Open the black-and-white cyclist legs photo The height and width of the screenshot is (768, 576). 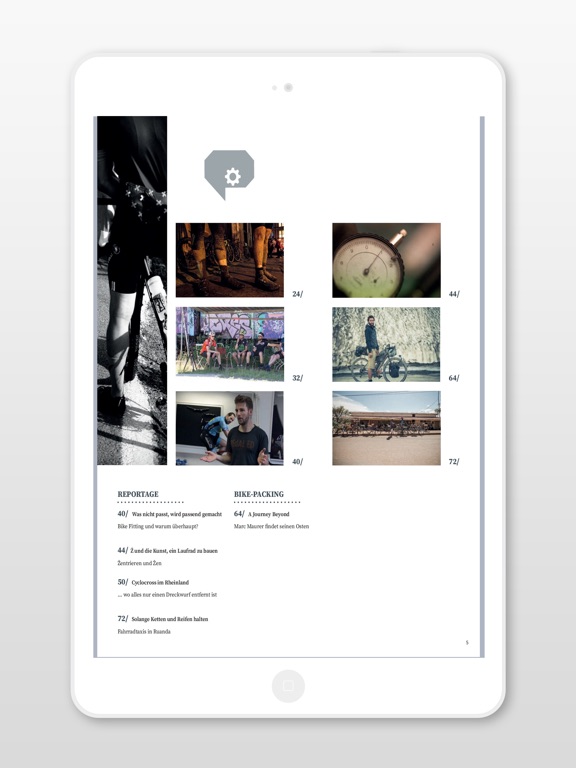click(132, 290)
